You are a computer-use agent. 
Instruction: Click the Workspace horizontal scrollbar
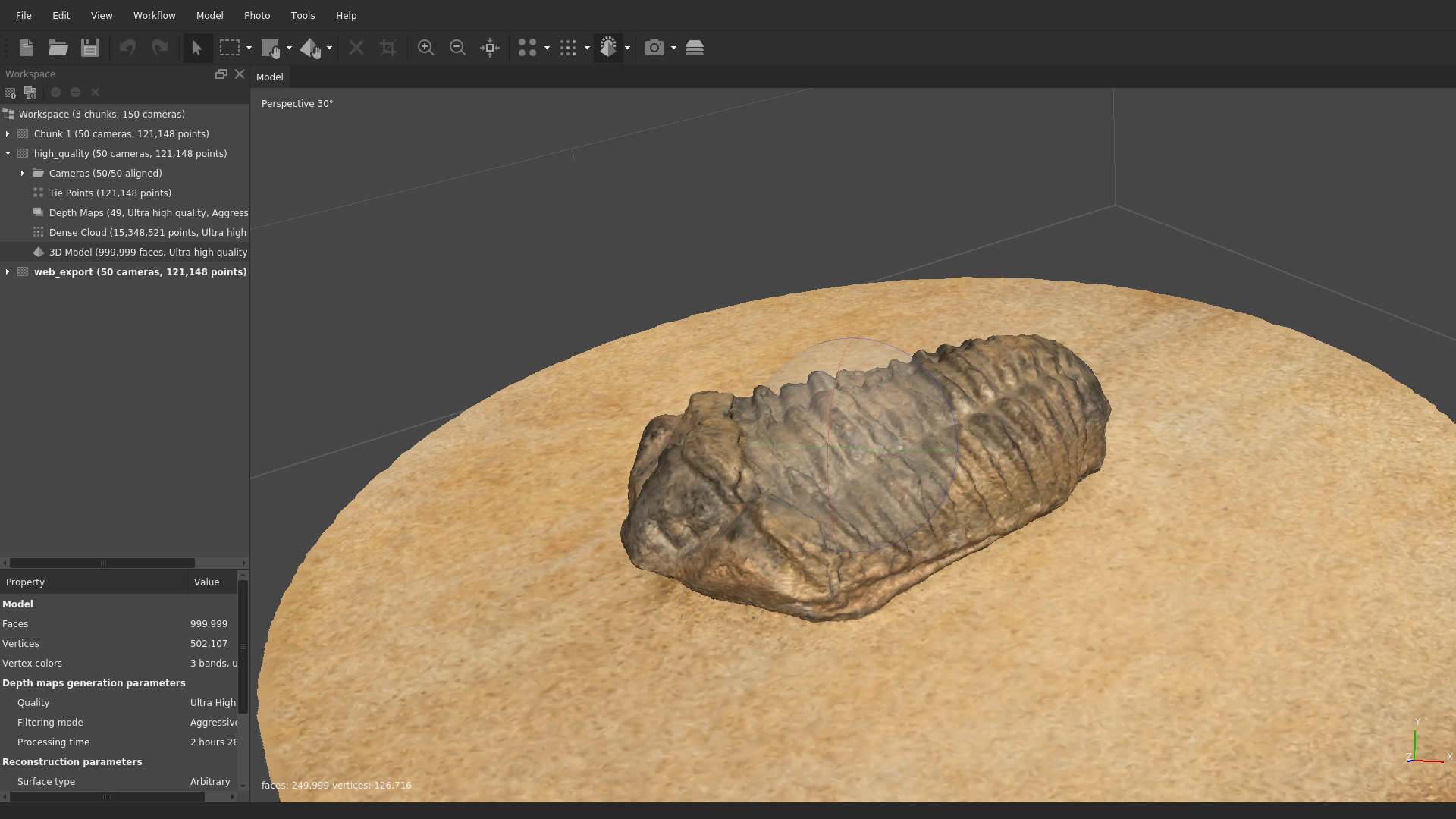point(102,563)
